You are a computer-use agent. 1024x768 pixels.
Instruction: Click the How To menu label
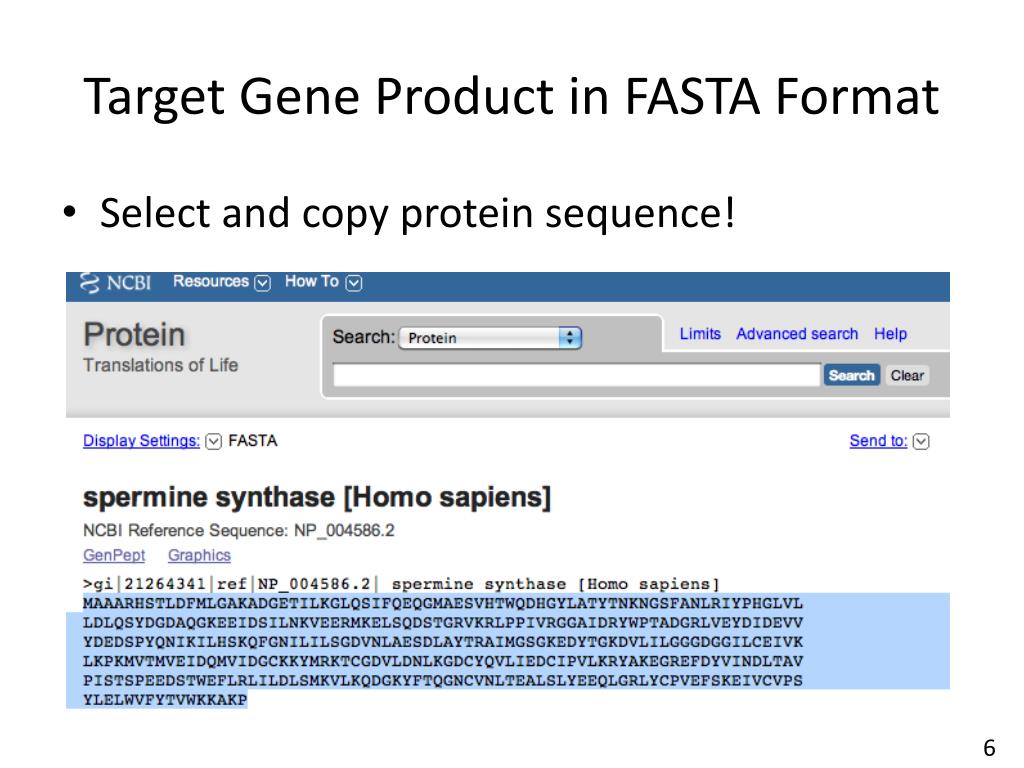312,281
